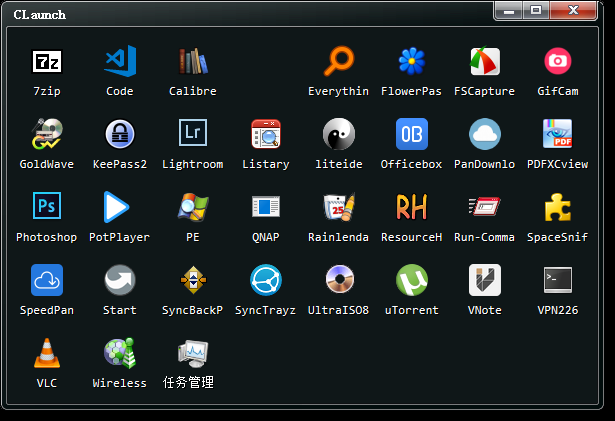Click the "uTorrent" label text
Image resolution: width=615 pixels, height=421 pixels.
411,310
